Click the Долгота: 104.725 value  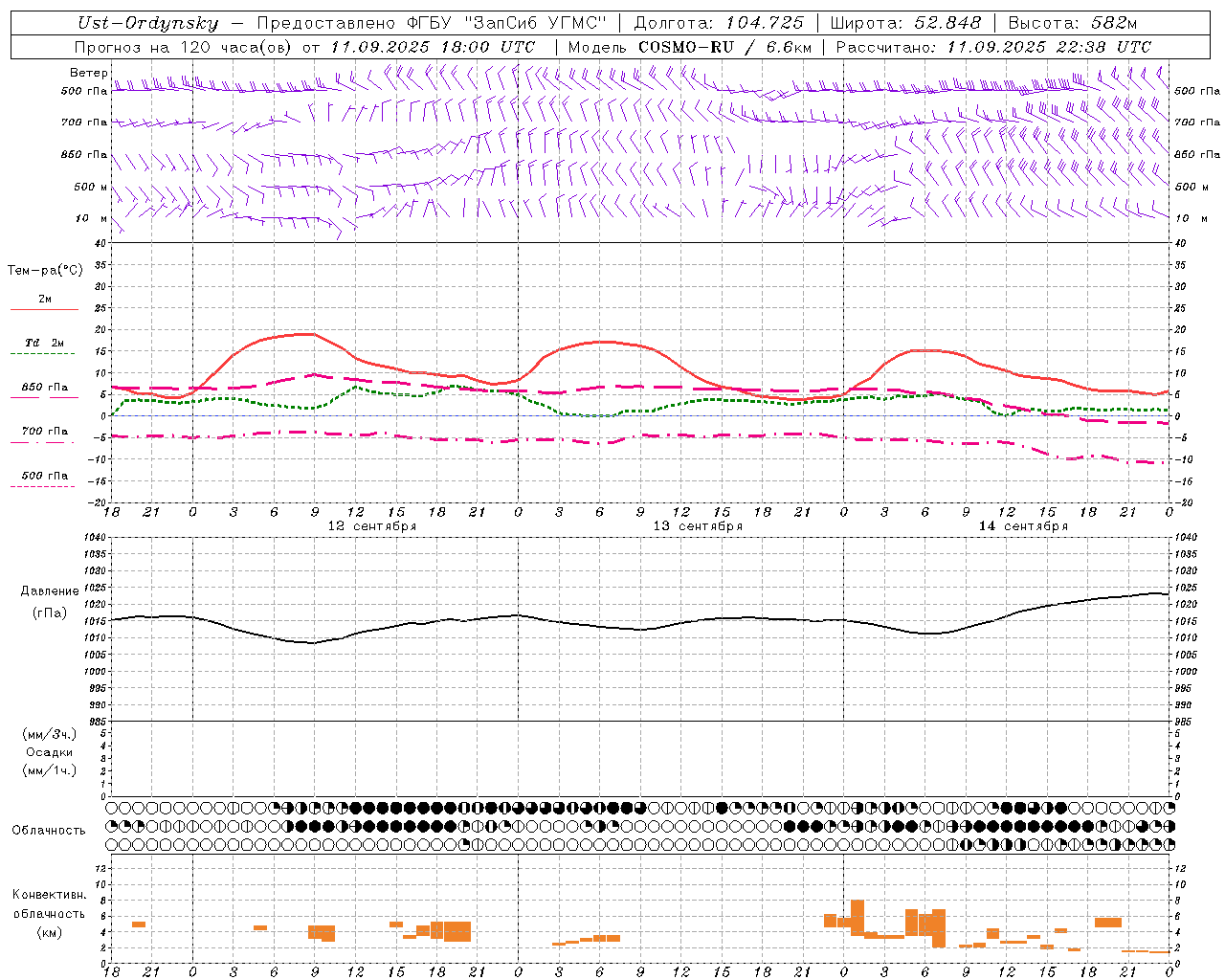[x=719, y=23]
